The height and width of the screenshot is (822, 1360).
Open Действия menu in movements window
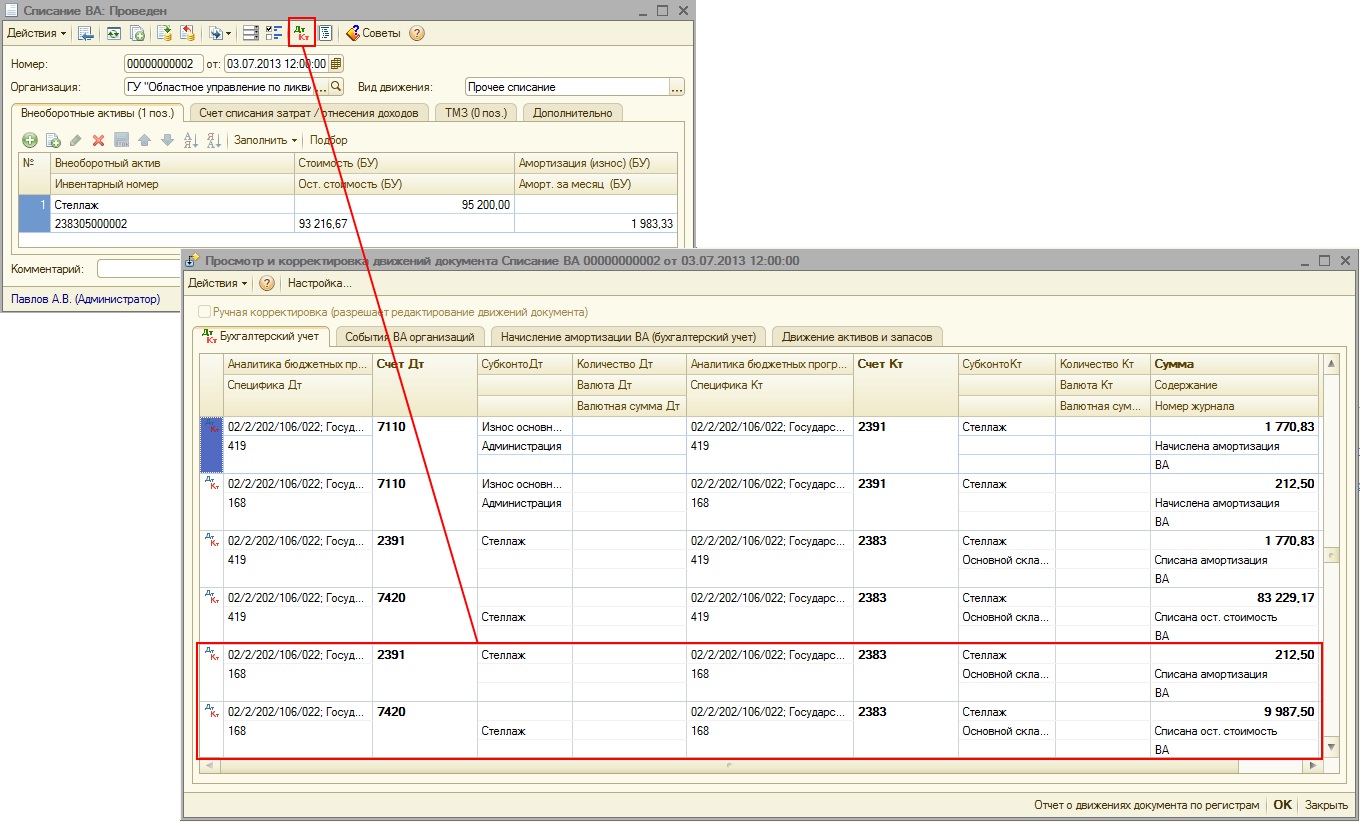[218, 283]
